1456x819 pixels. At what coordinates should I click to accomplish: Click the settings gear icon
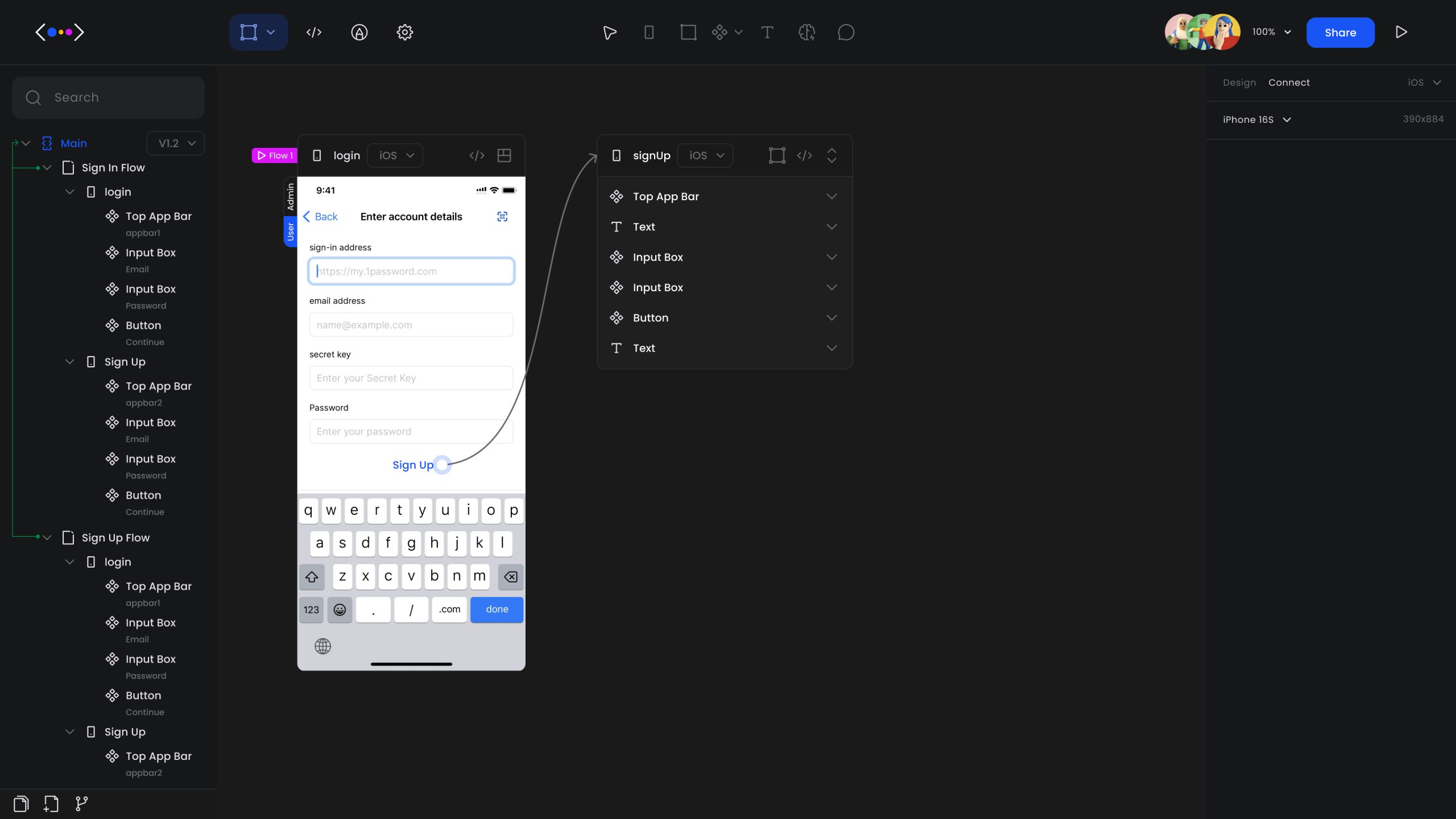click(x=404, y=32)
